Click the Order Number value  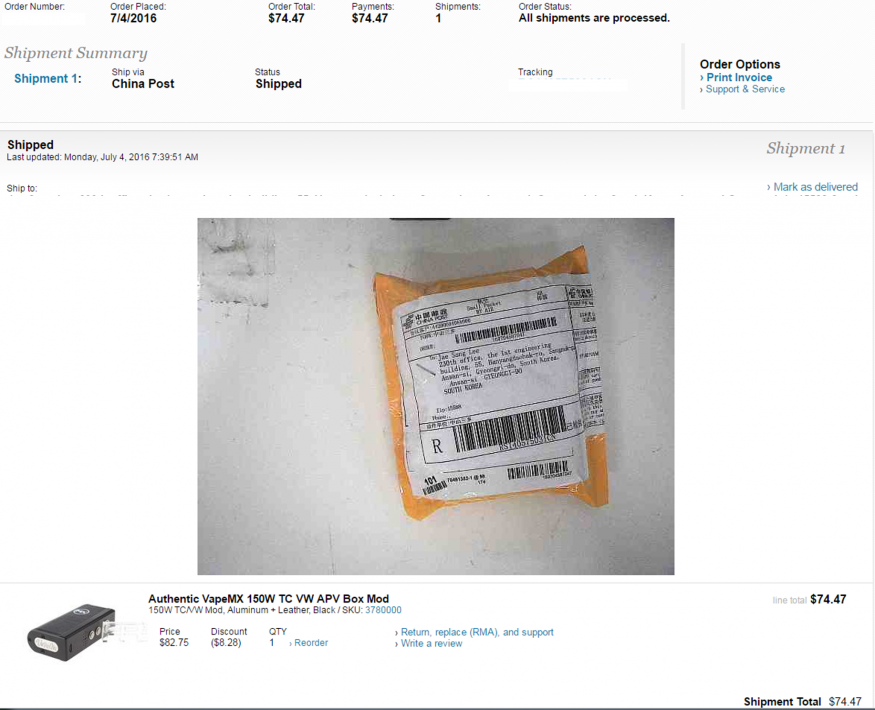click(x=44, y=18)
